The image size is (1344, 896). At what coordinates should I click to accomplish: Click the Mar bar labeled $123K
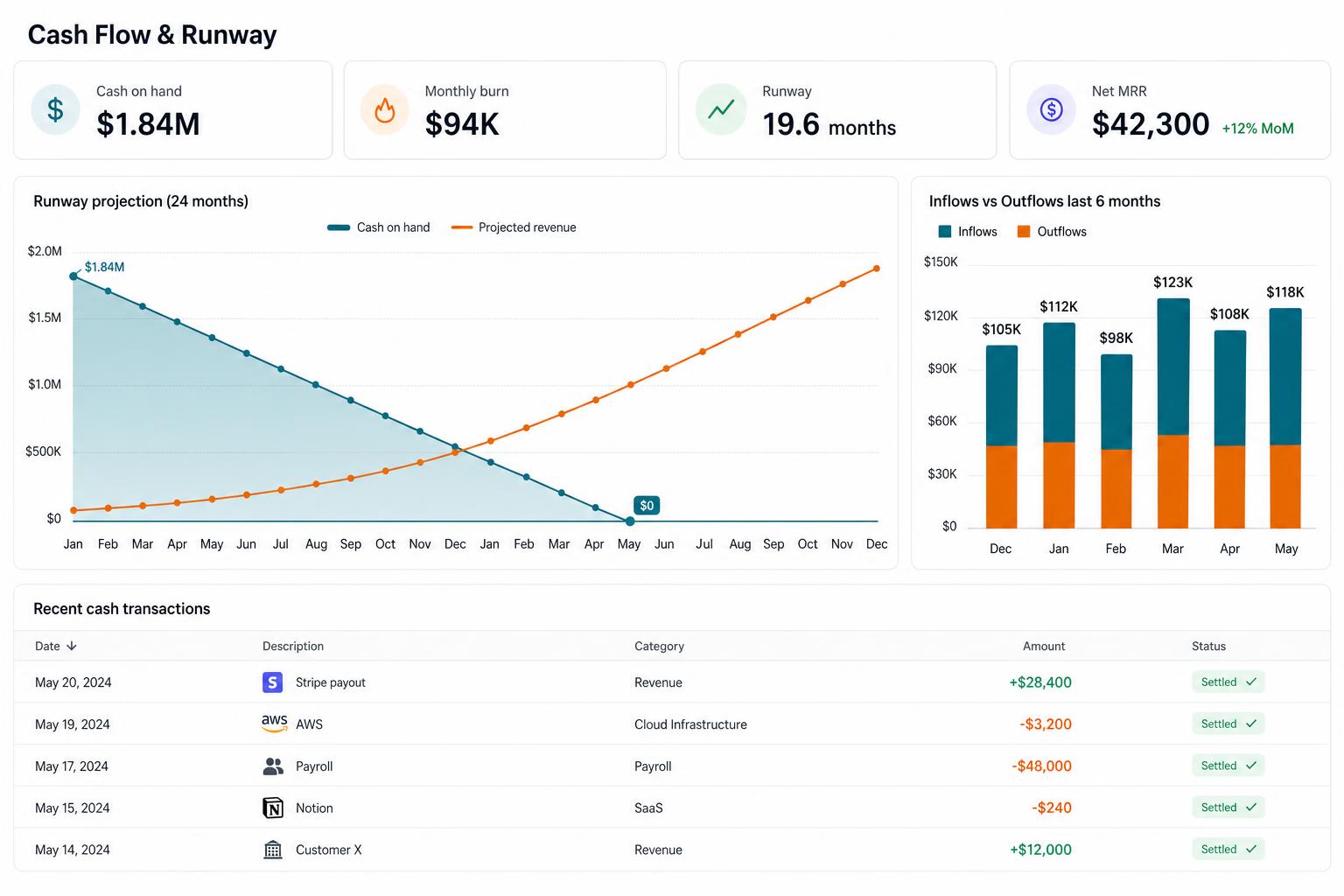[x=1173, y=413]
